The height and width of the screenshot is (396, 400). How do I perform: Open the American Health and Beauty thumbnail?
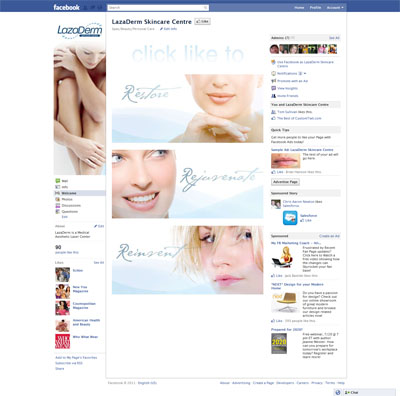tap(62, 325)
